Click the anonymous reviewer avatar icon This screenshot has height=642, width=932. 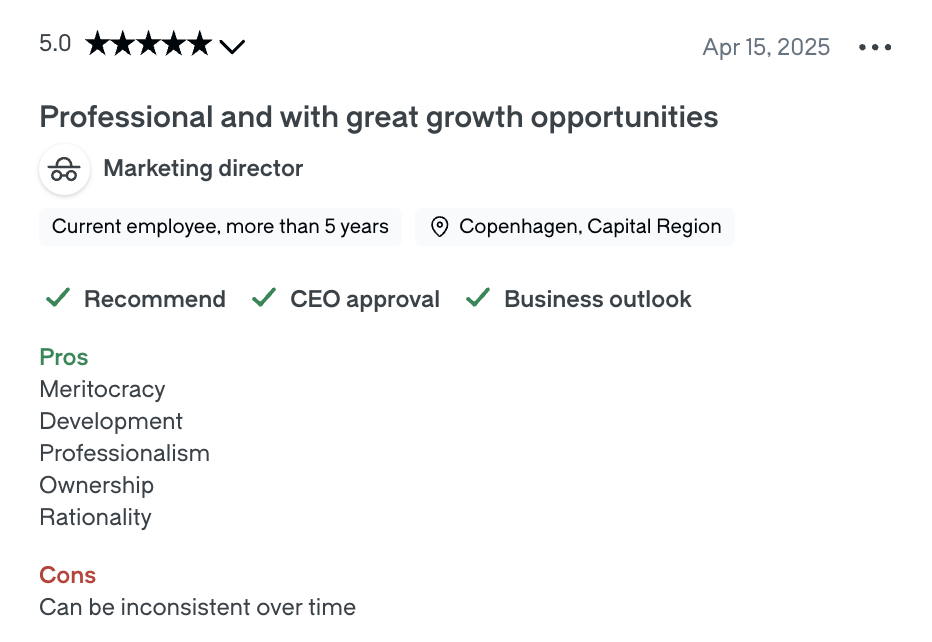64,169
